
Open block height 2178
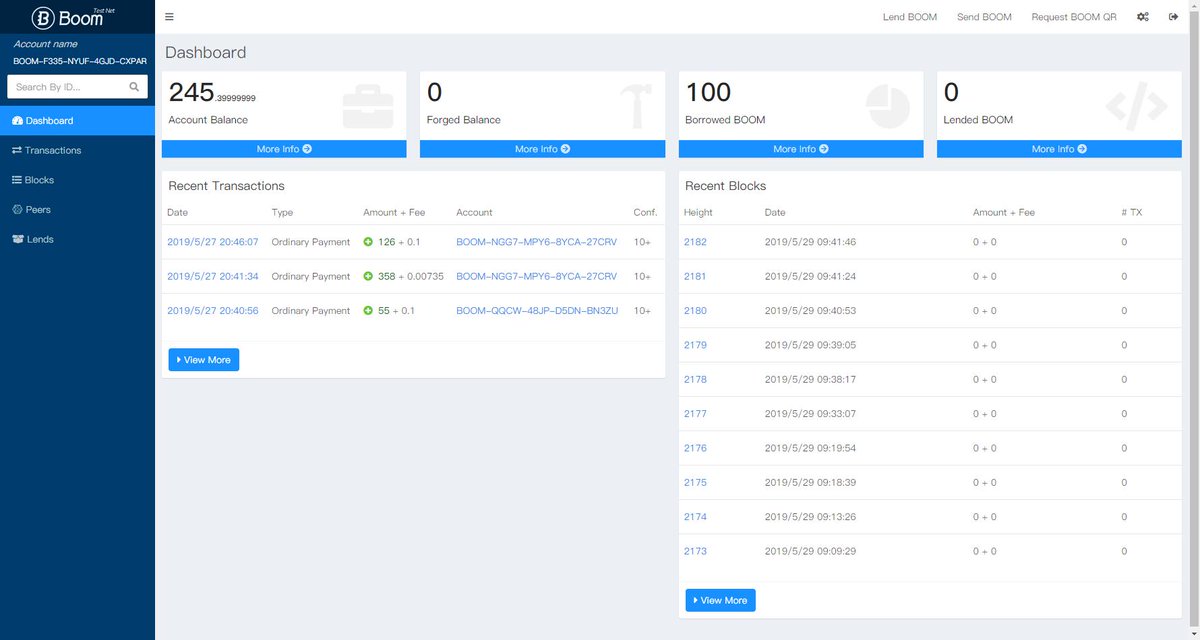pyautogui.click(x=695, y=379)
